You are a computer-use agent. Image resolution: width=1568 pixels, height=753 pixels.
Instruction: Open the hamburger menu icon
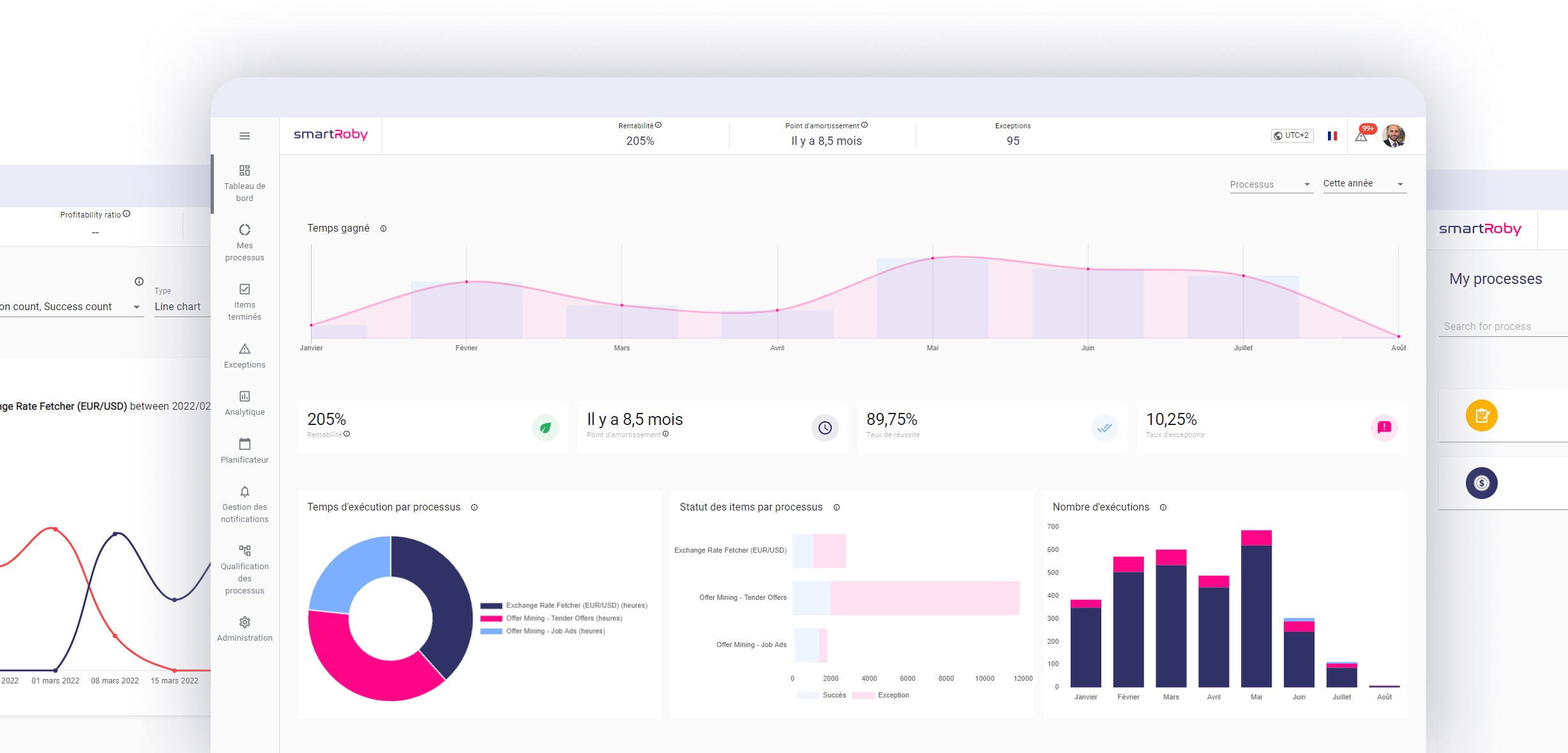(245, 136)
